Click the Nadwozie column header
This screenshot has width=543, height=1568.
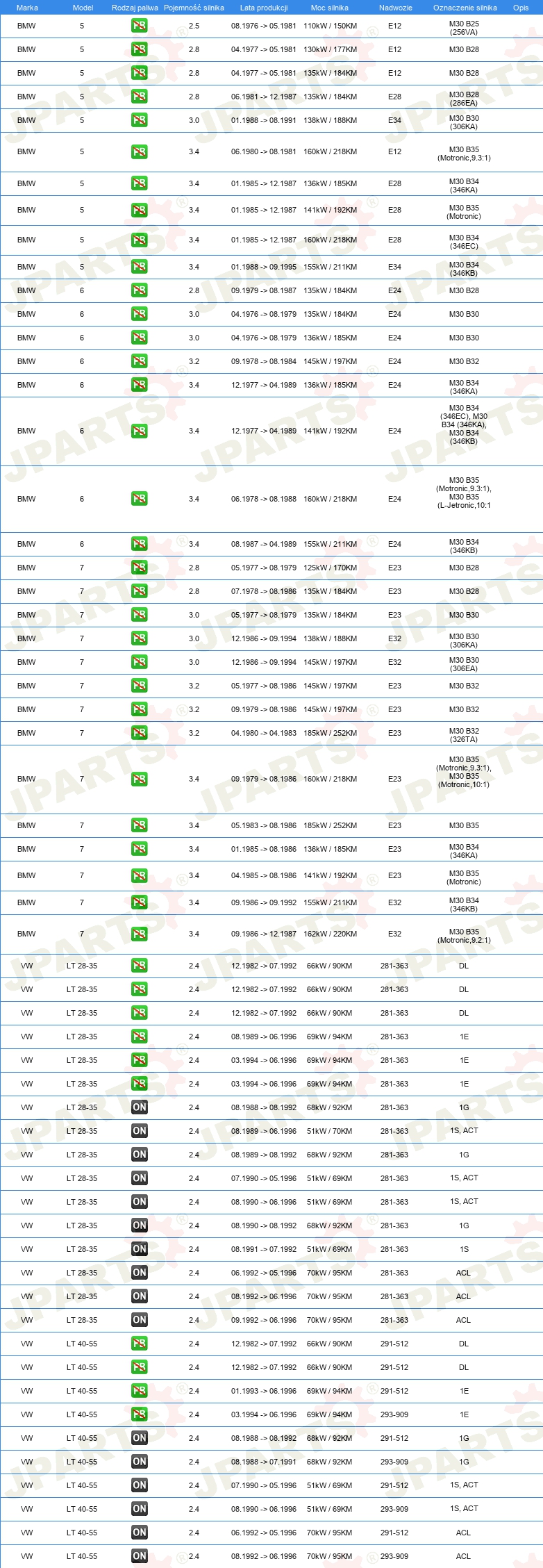(396, 8)
